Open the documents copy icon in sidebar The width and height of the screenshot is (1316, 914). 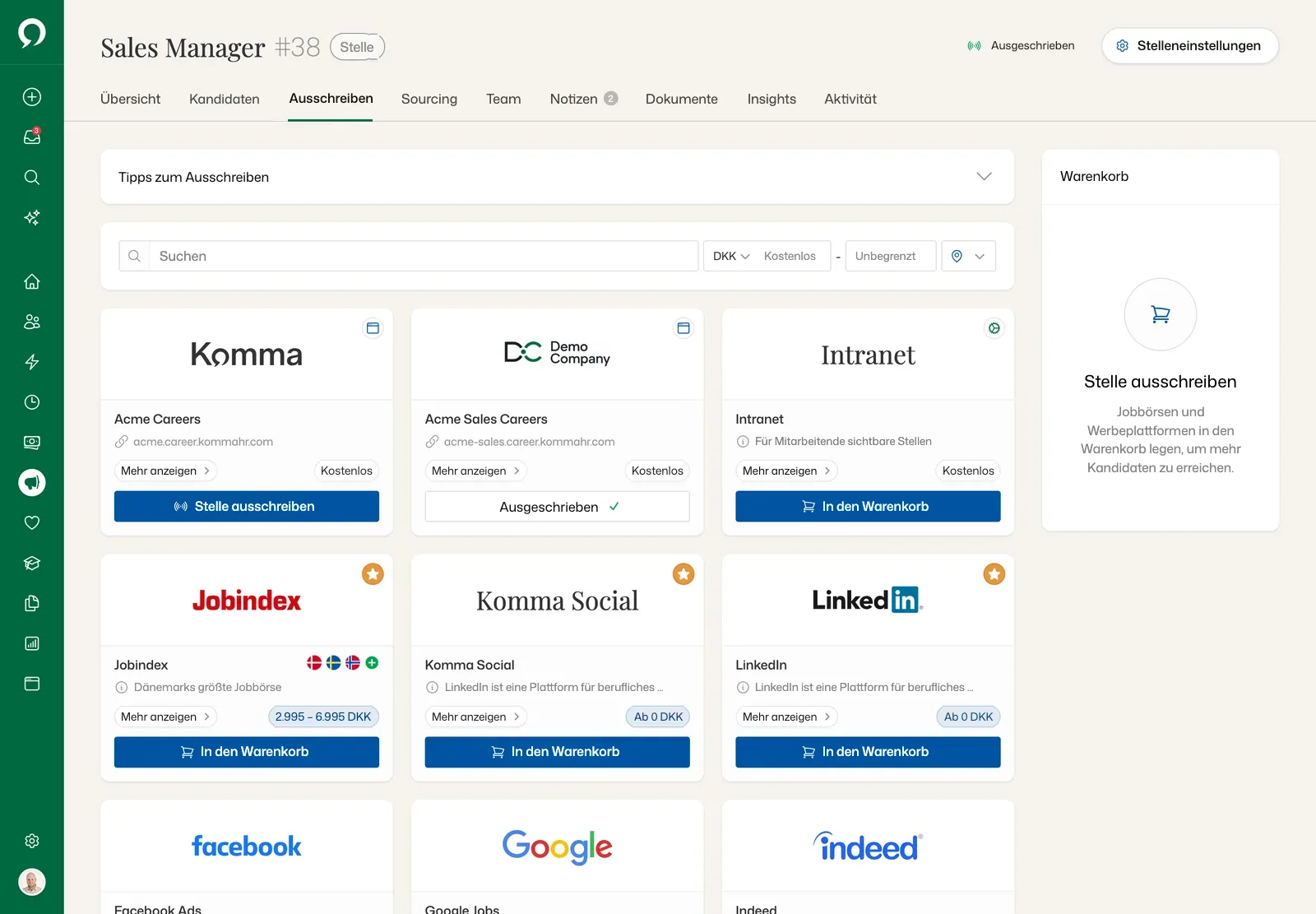point(32,603)
